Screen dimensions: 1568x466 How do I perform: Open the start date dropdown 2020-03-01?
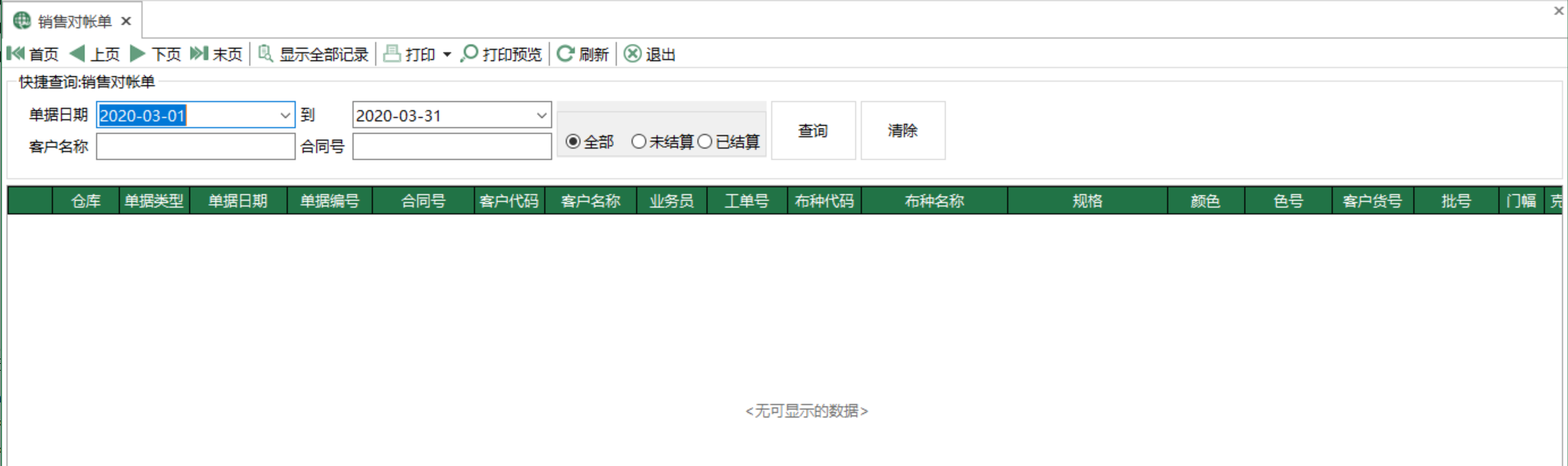pyautogui.click(x=285, y=115)
